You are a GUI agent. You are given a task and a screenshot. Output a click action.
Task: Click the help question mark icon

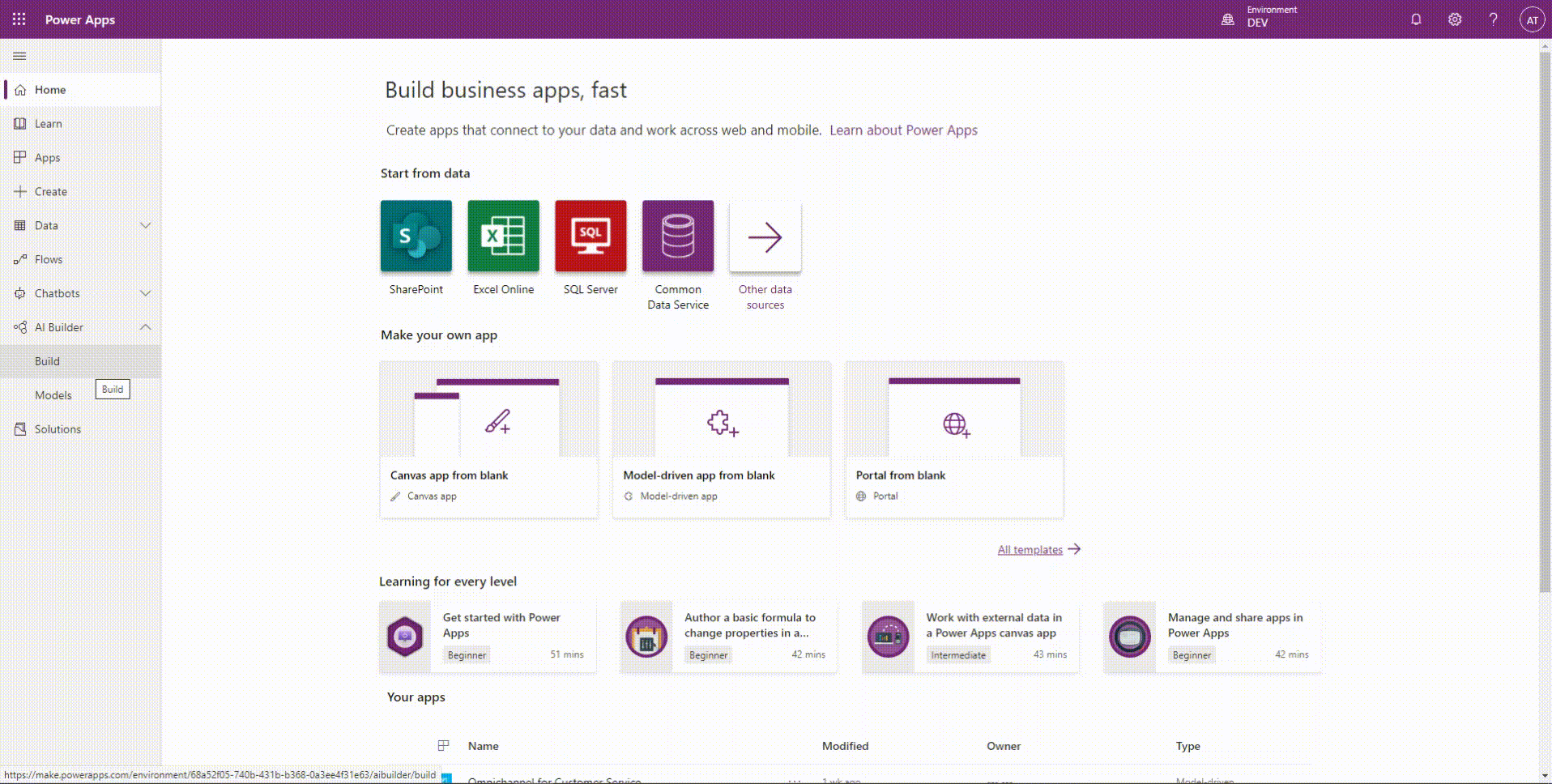(x=1493, y=19)
